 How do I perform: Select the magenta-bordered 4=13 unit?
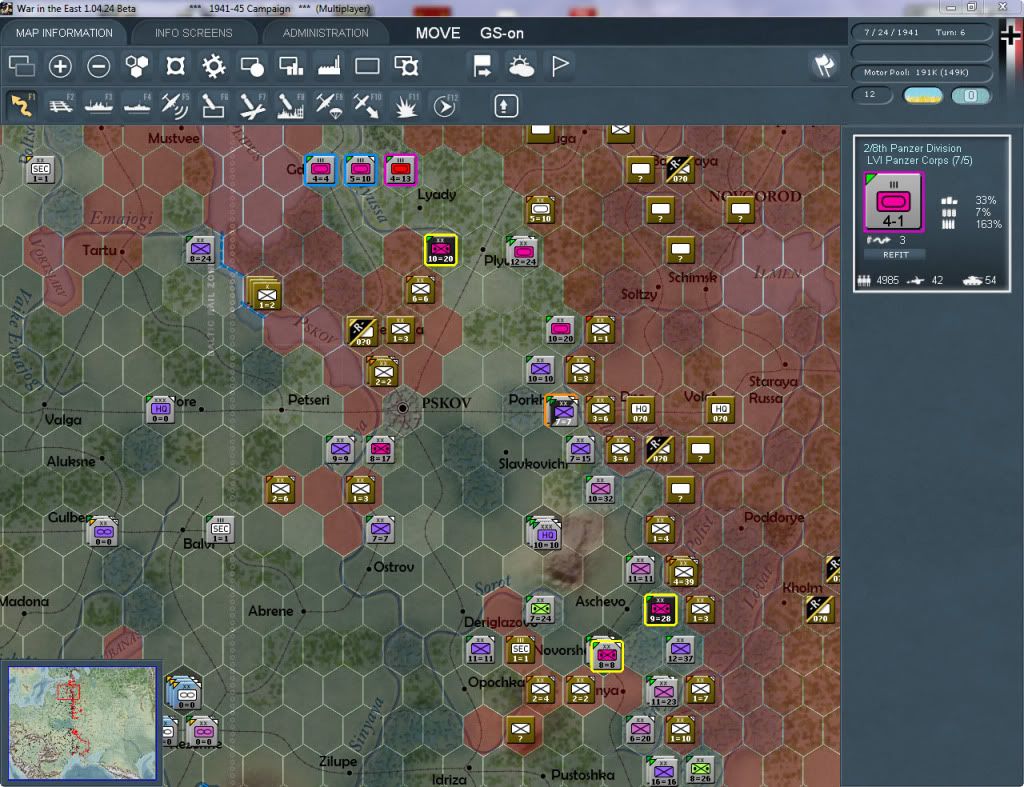click(x=400, y=170)
